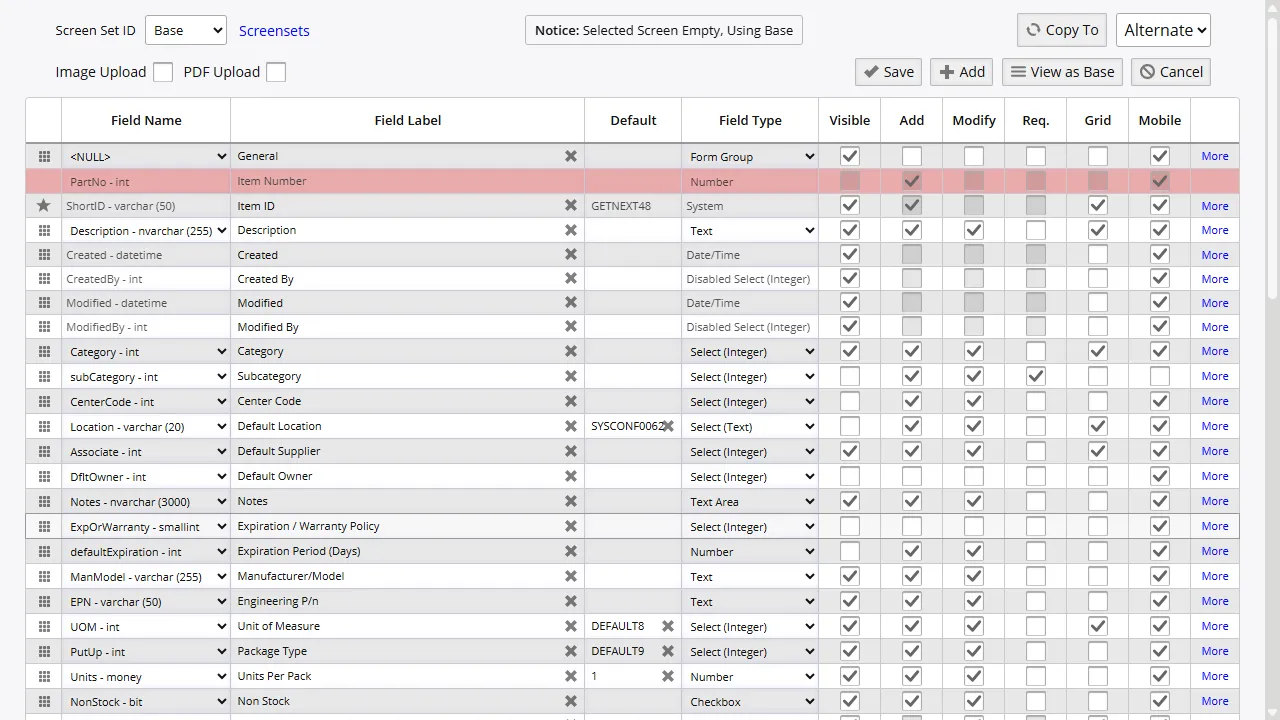The image size is (1280, 720).
Task: Click the drag handle icon on Description row
Action: coord(43,230)
